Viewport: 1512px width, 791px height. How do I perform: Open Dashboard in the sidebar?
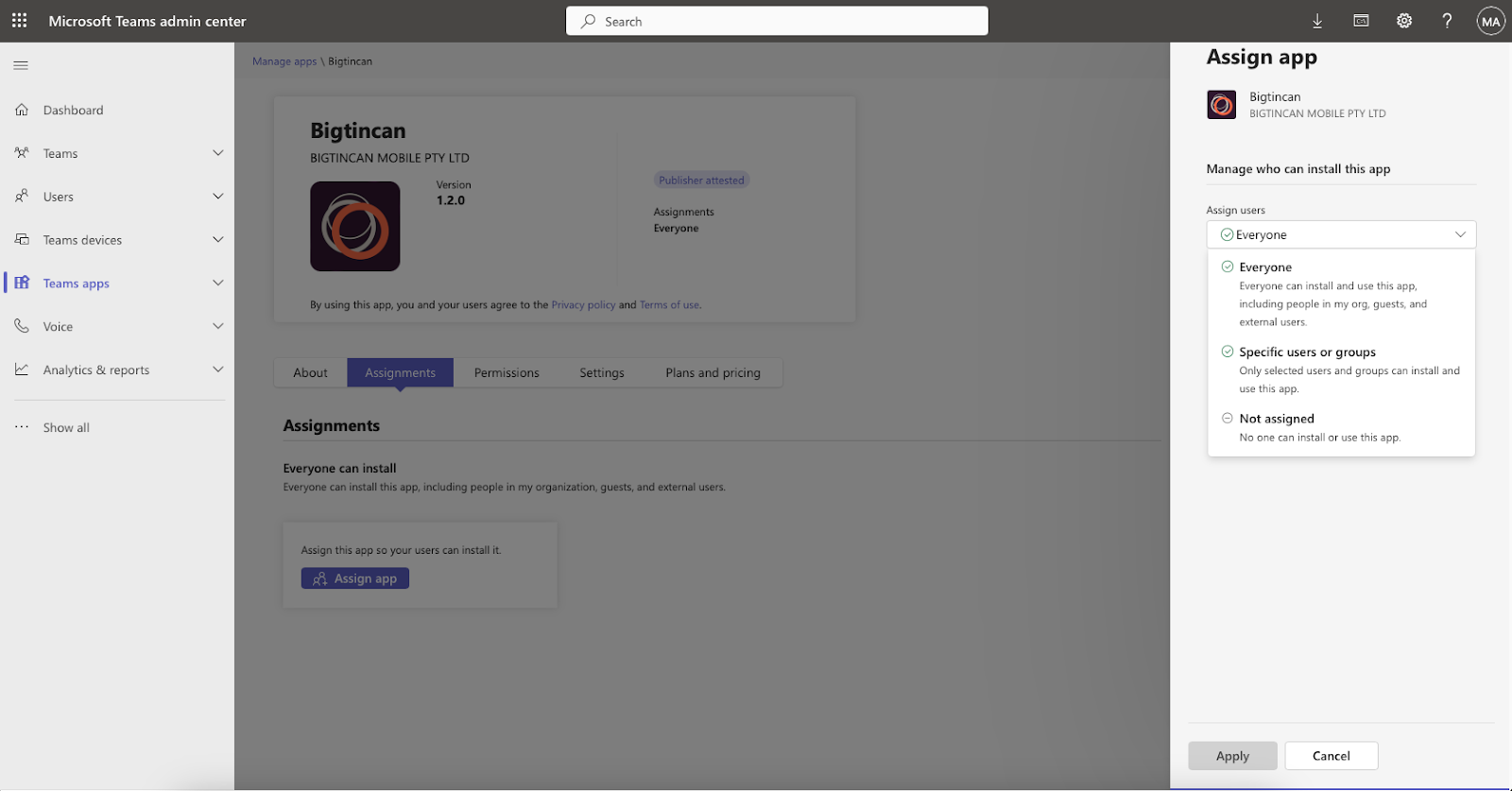click(74, 110)
